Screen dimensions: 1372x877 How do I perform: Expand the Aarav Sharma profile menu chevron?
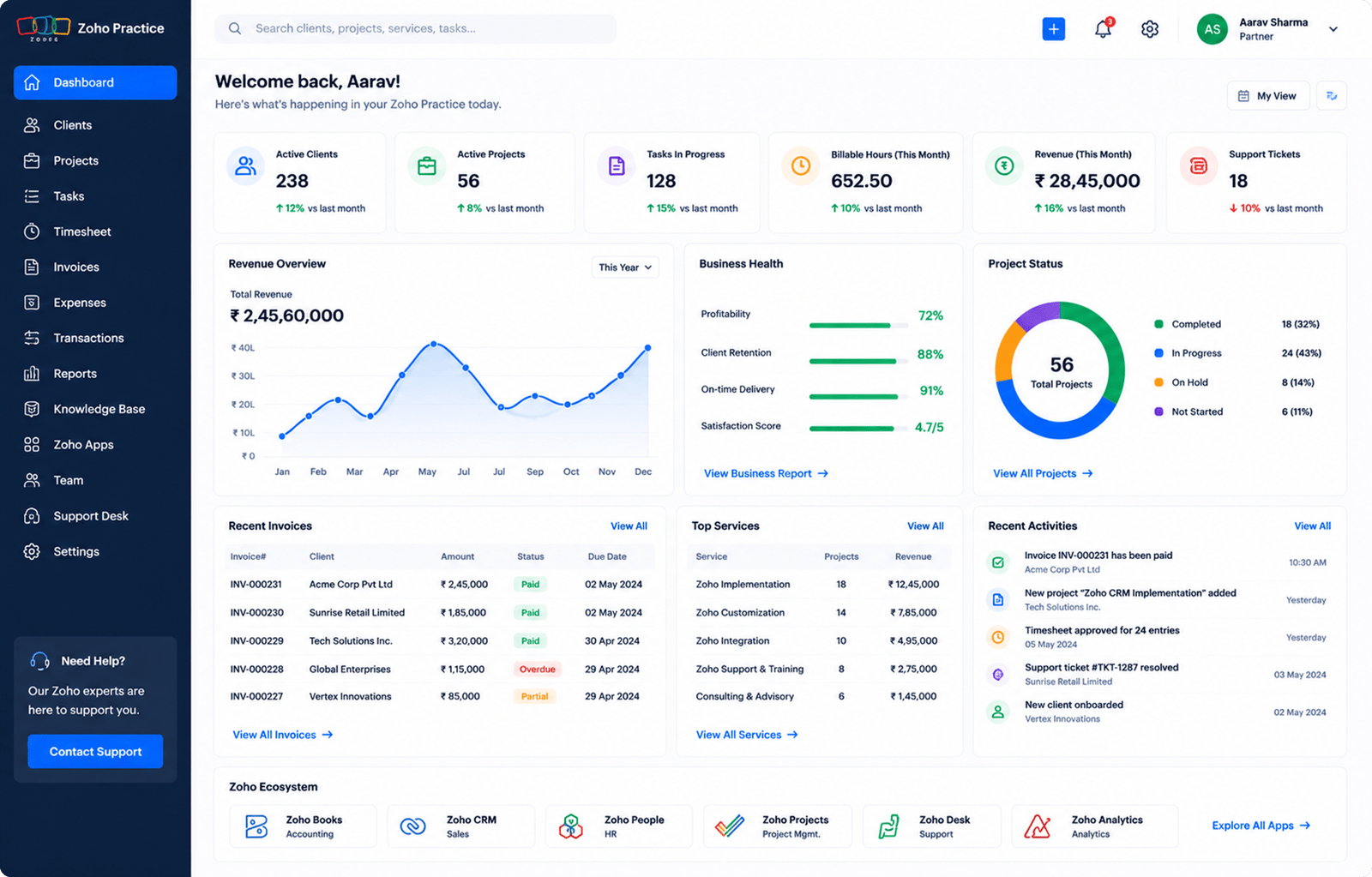point(1333,29)
